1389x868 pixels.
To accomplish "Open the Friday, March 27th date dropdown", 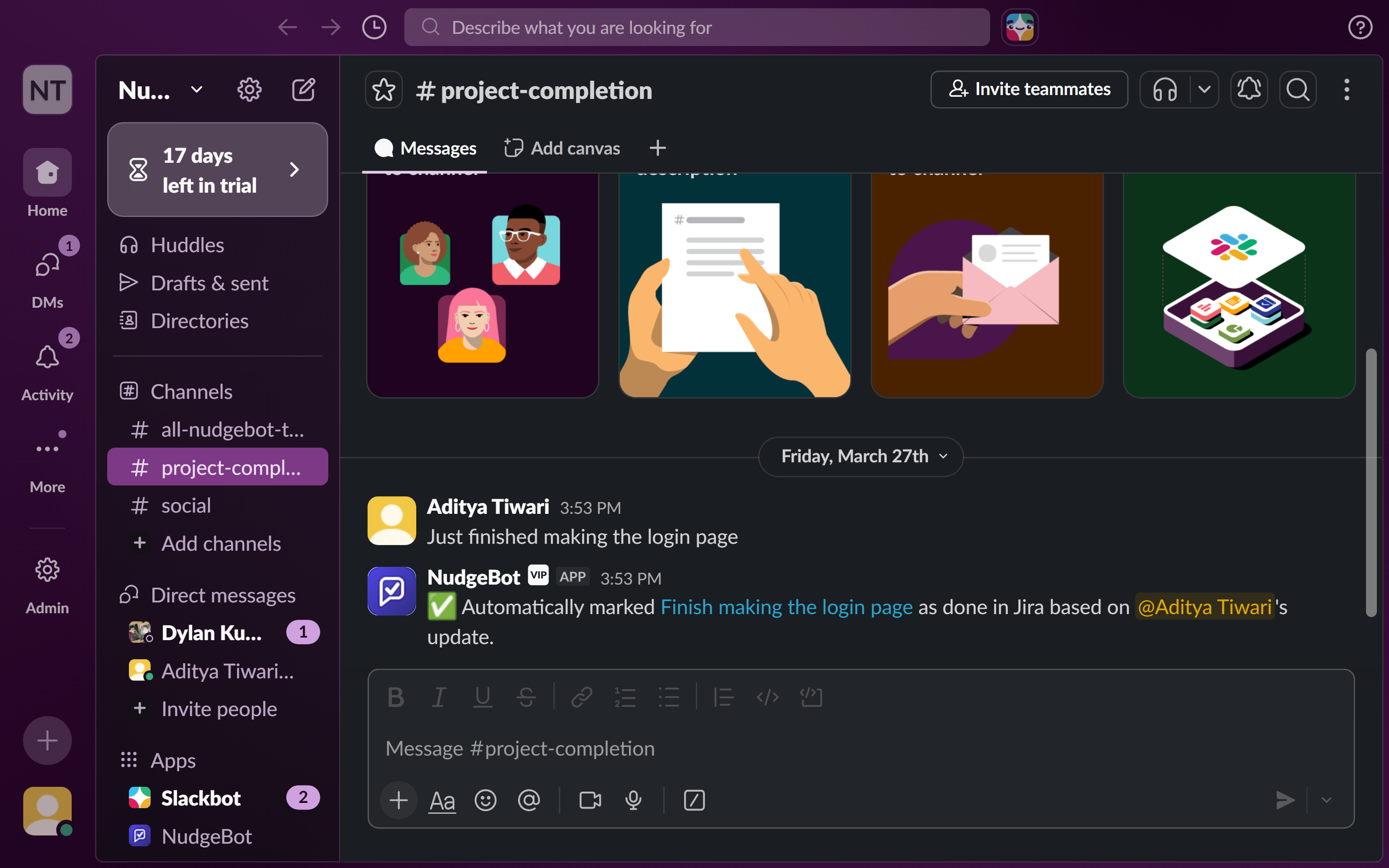I will click(x=860, y=457).
